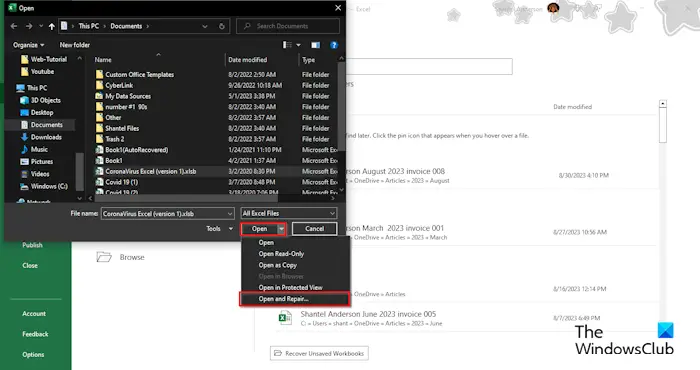
Task: Open Music in sidebar
Action: [34, 150]
